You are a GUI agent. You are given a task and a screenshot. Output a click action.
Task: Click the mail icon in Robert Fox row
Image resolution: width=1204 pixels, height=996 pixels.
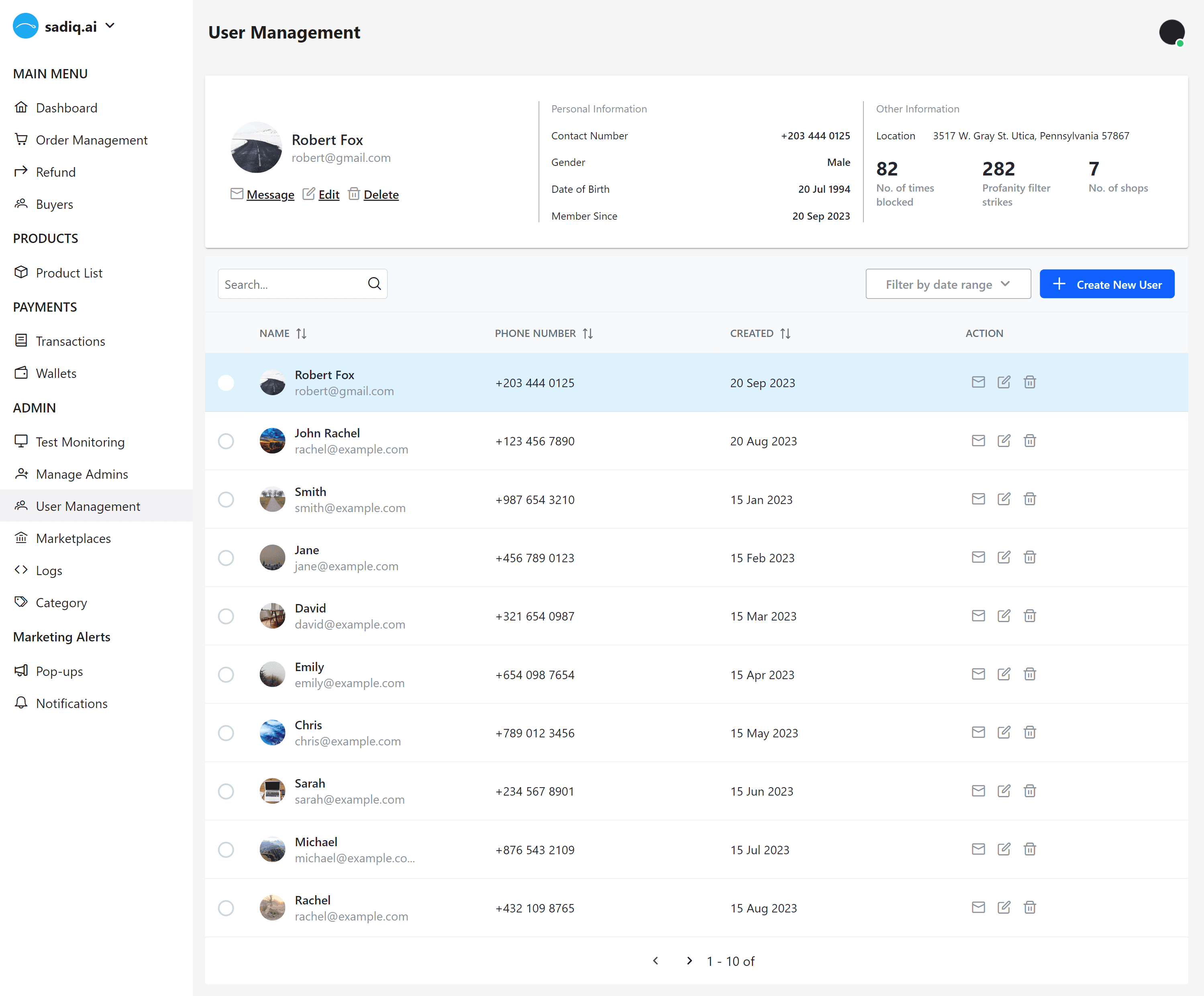point(978,382)
